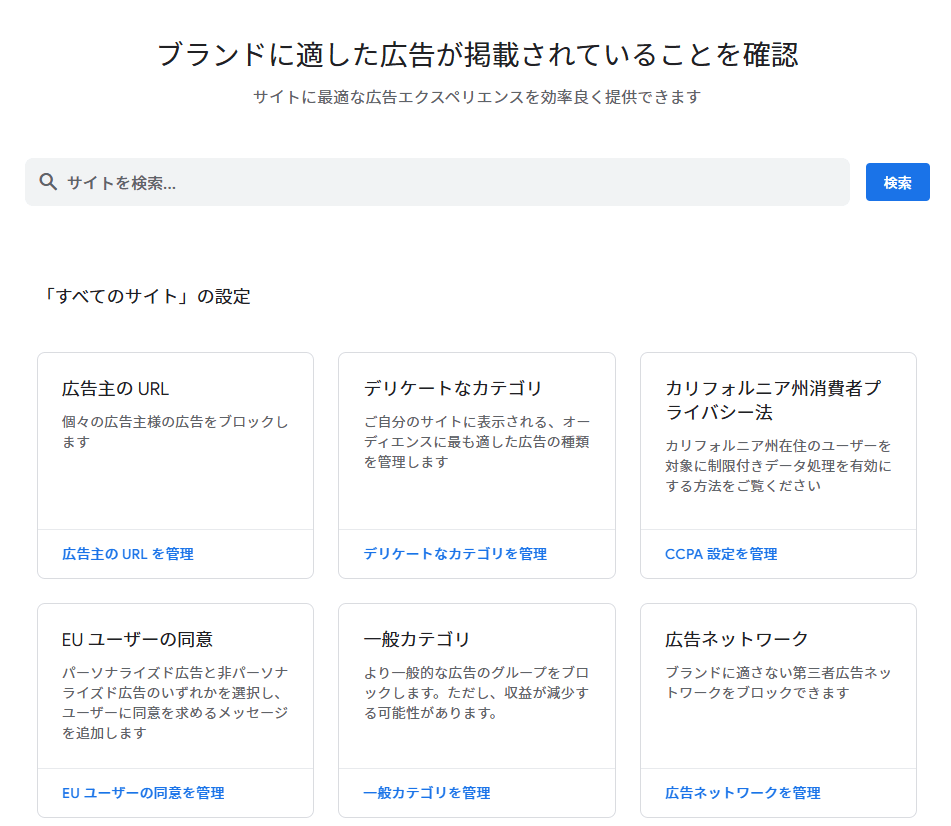Click description 個々の広告主様の広告をブロックします
The height and width of the screenshot is (826, 951).
(175, 432)
